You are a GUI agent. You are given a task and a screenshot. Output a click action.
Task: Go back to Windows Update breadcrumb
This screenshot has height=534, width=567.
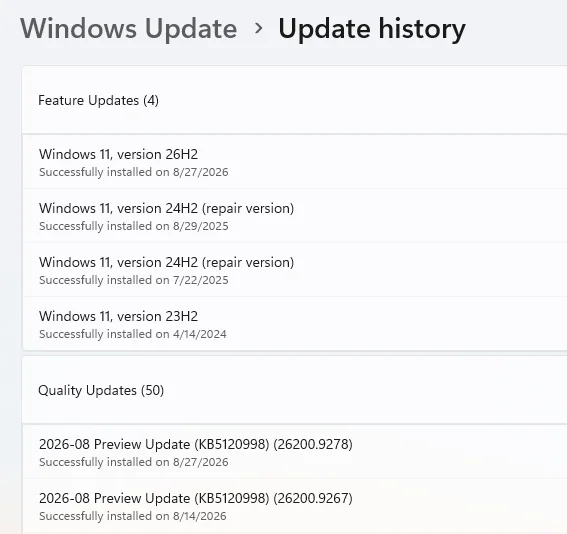pos(128,28)
